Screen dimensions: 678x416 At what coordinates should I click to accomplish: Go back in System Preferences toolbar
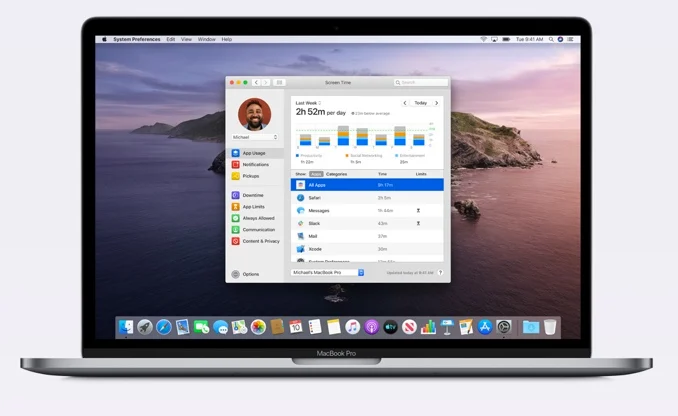pyautogui.click(x=256, y=82)
